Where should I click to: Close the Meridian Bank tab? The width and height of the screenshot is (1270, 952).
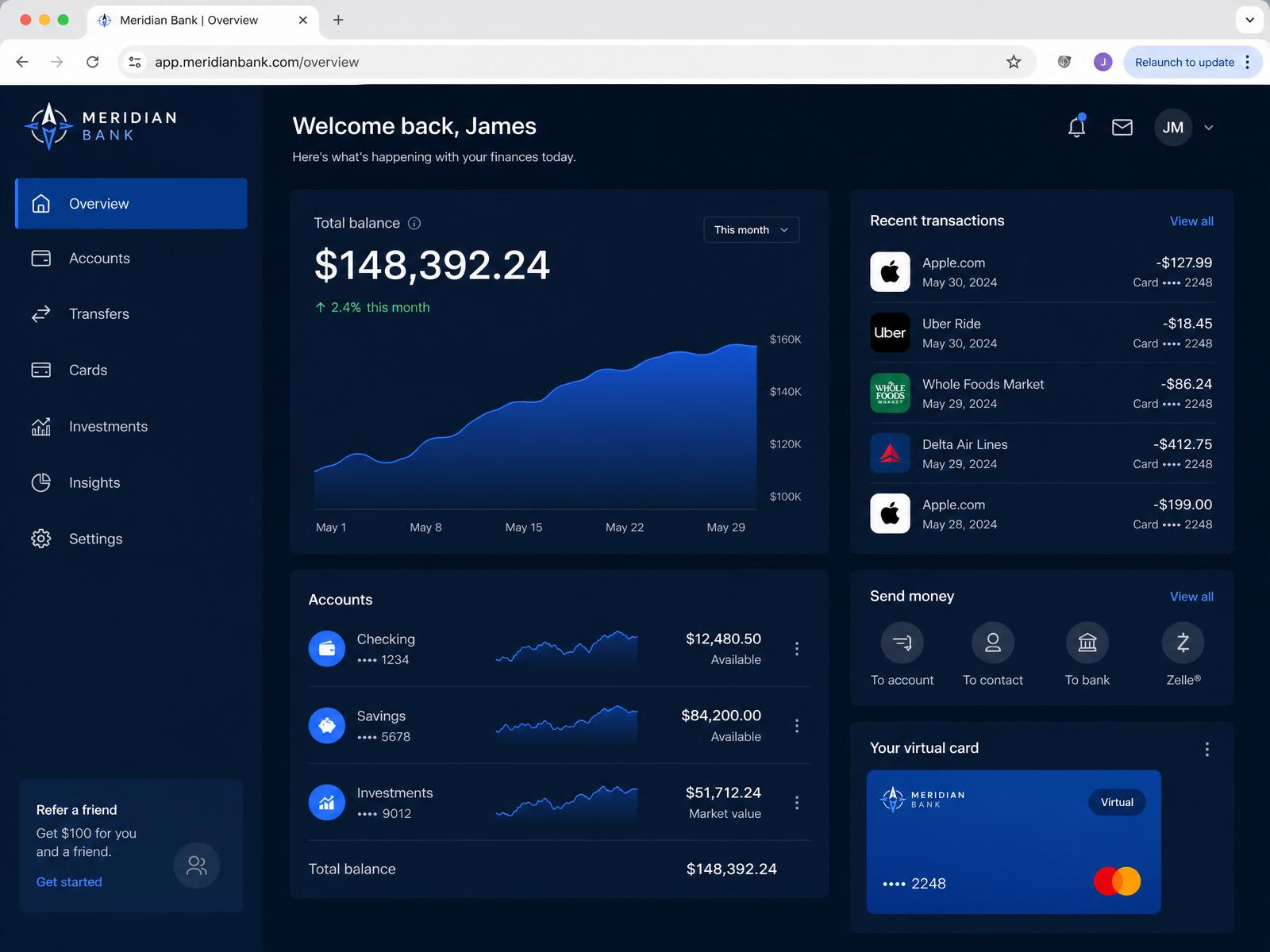click(x=302, y=20)
